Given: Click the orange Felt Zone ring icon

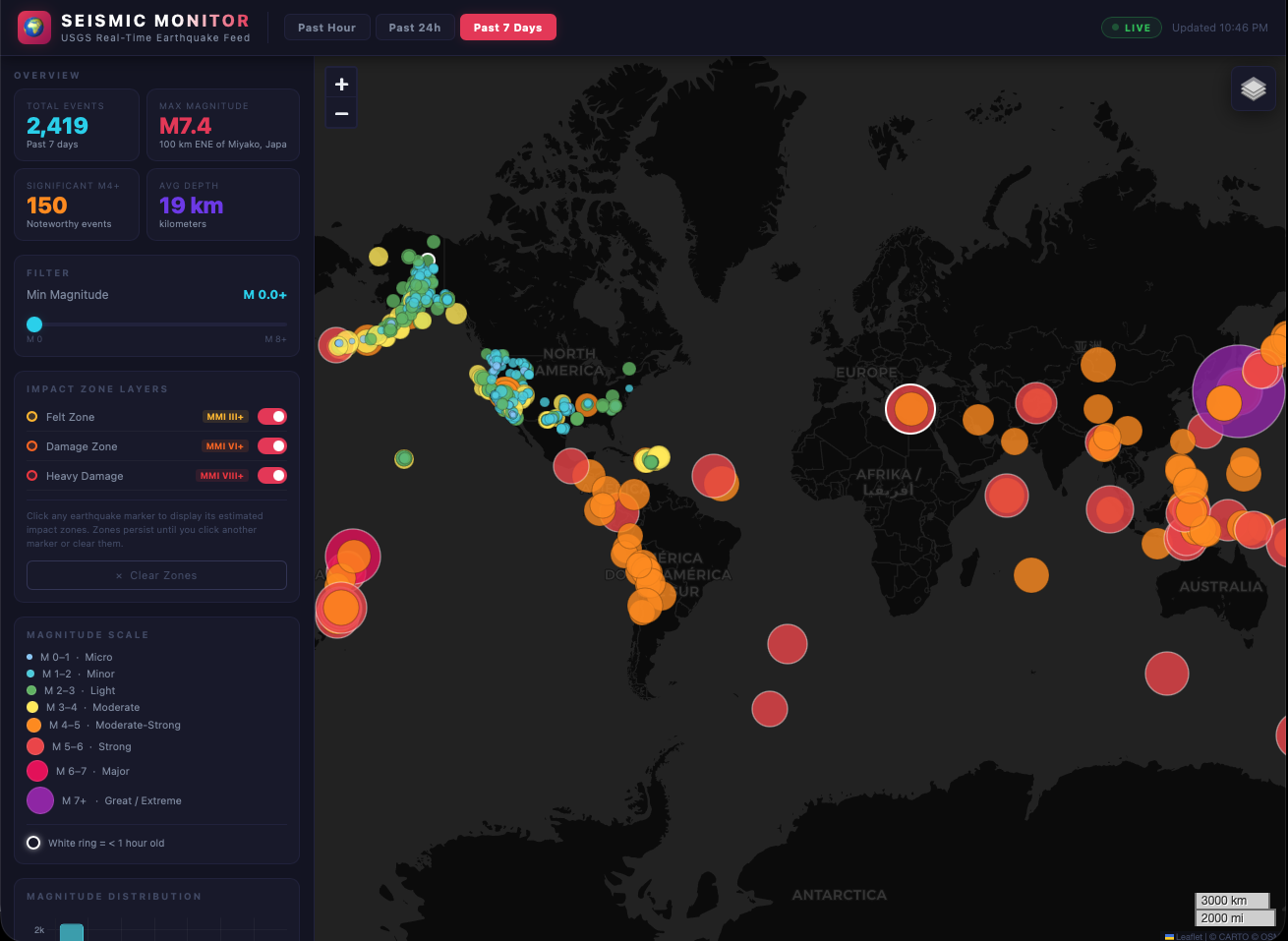Looking at the screenshot, I should tap(32, 416).
